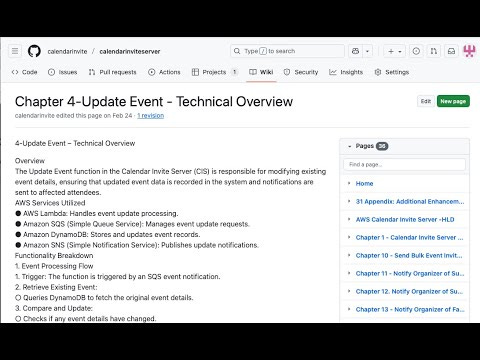Switch to the Issues tab
This screenshot has width=480, height=360.
[63, 72]
